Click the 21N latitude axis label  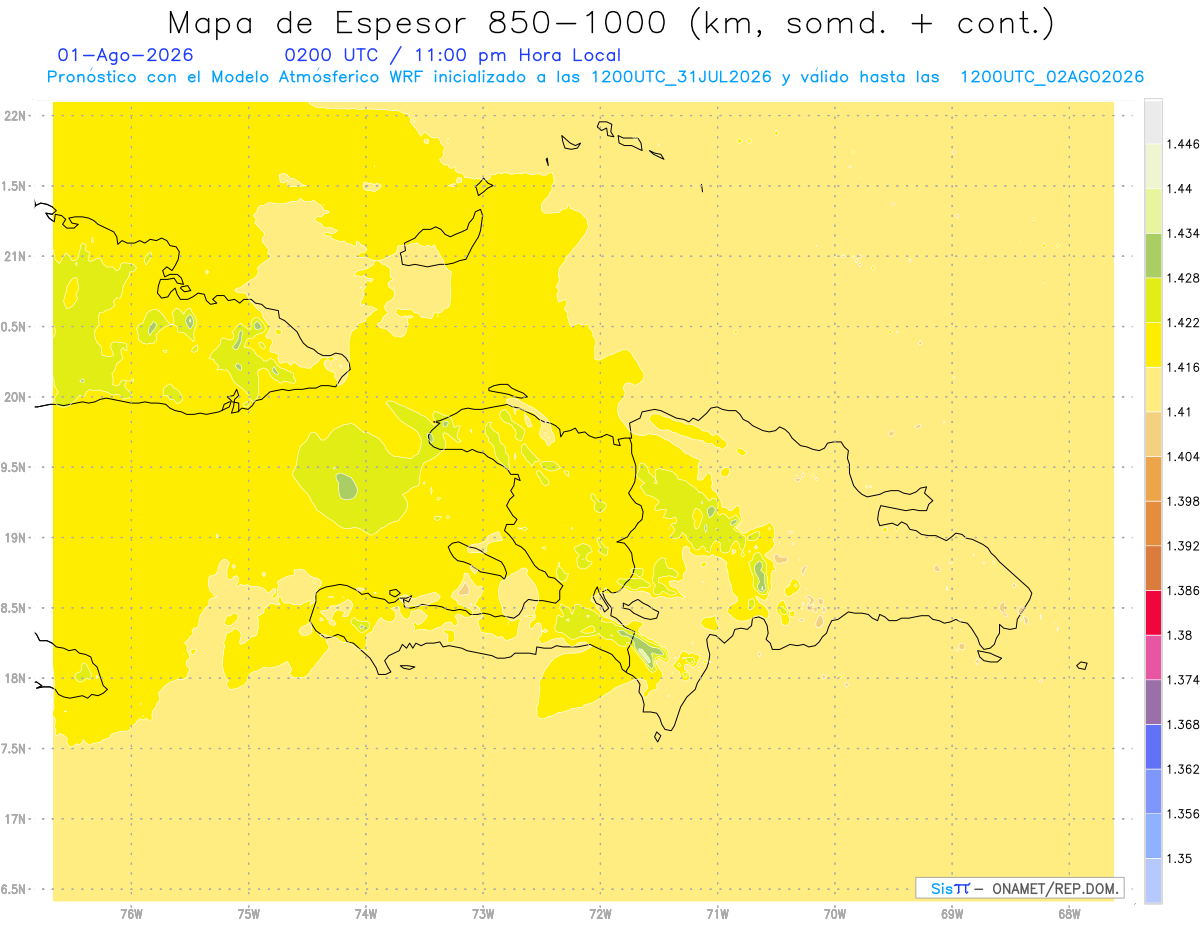tap(15, 257)
